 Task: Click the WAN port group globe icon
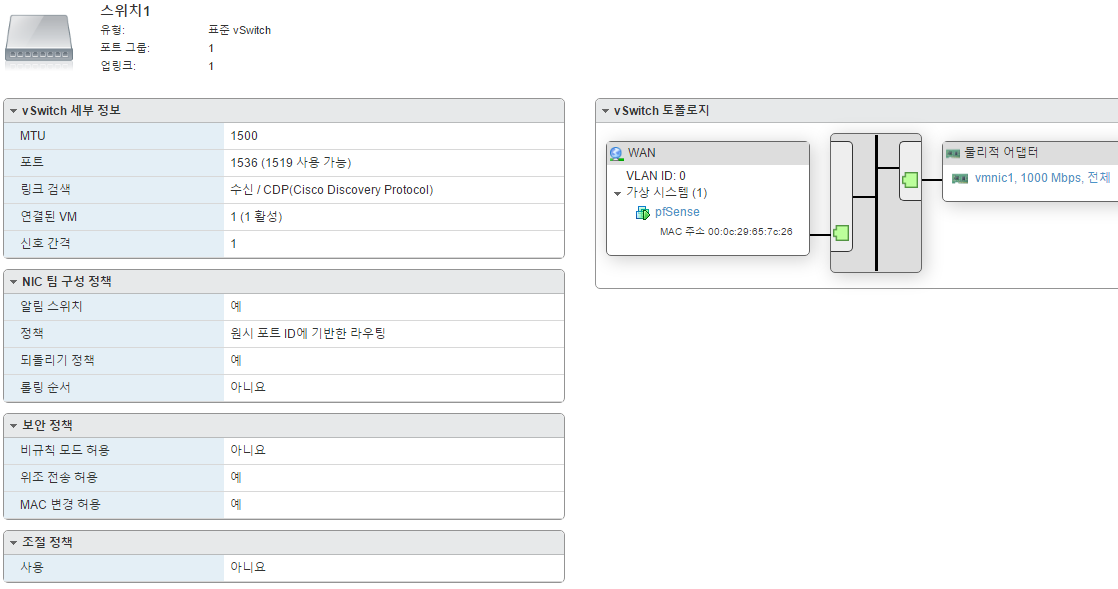(616, 154)
